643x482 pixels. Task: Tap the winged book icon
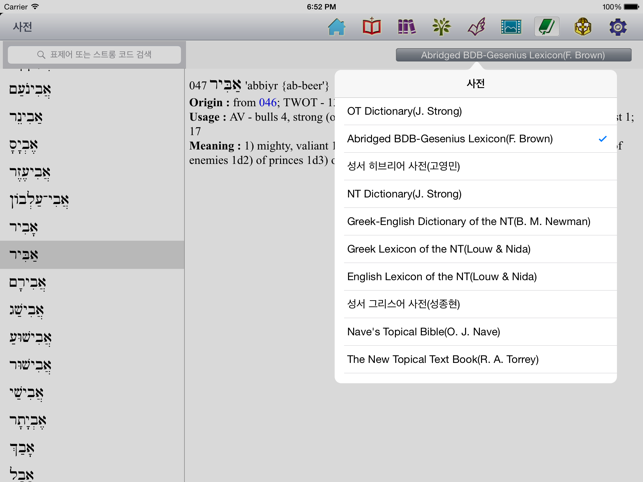point(476,27)
